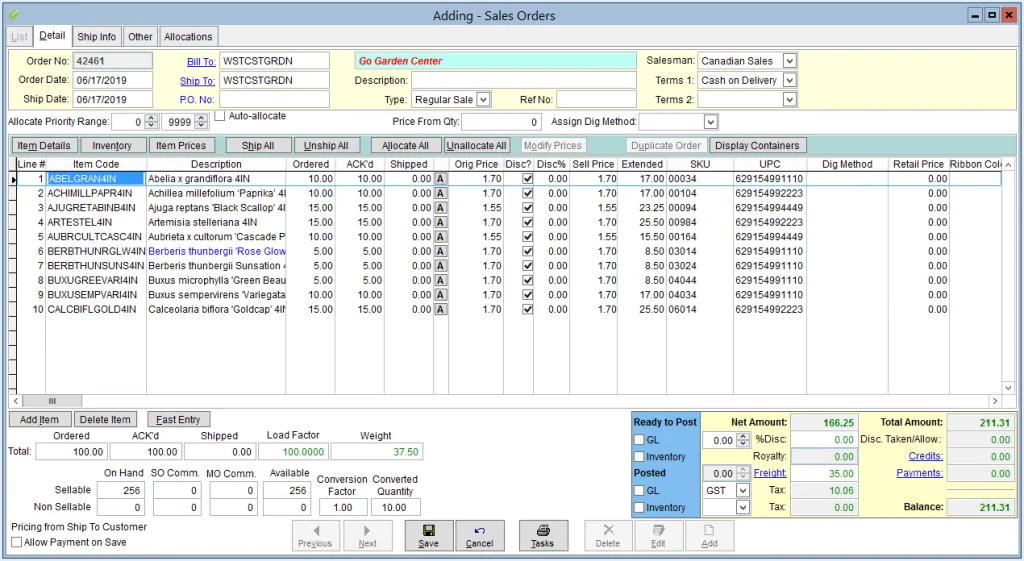This screenshot has width=1024, height=561.
Task: Open the Bill To link
Action: click(x=201, y=61)
